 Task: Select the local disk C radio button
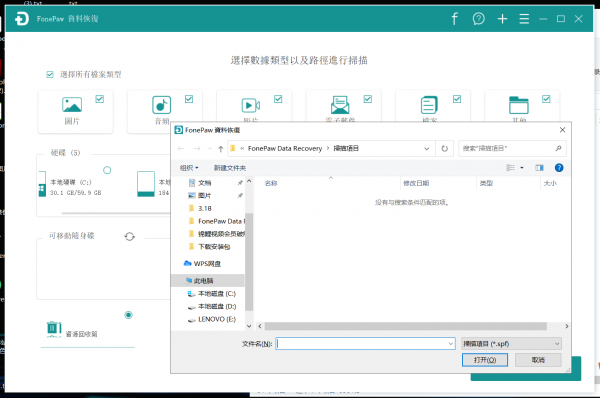click(x=107, y=170)
